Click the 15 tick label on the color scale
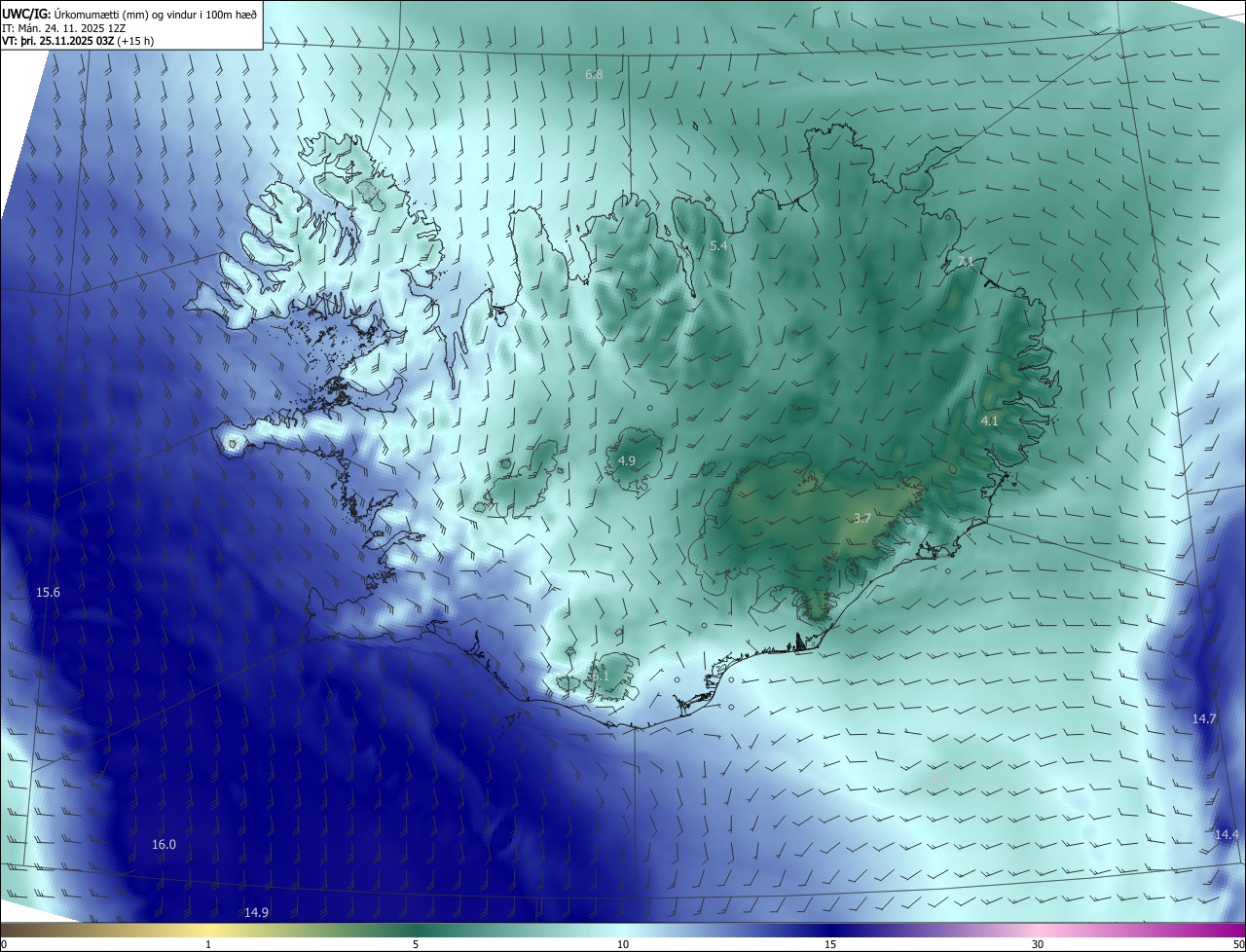 coord(830,944)
